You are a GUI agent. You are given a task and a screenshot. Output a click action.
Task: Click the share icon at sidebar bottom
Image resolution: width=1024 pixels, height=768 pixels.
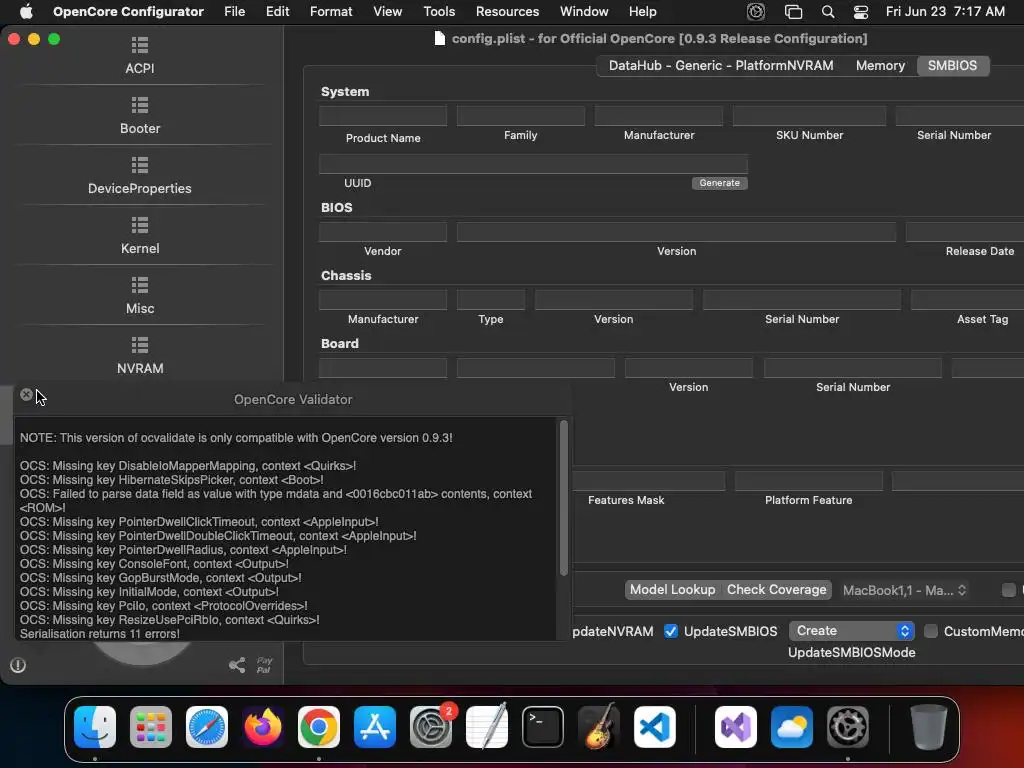pyautogui.click(x=237, y=665)
